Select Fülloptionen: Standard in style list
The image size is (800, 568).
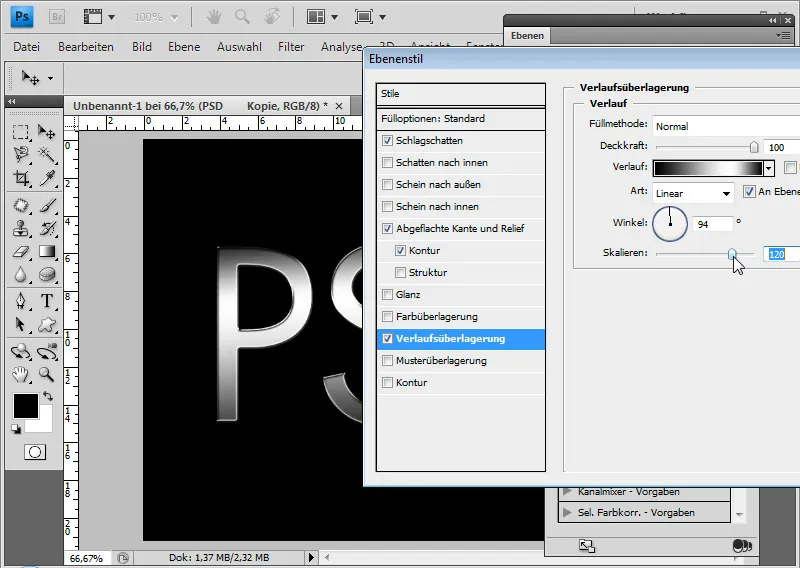[461, 118]
